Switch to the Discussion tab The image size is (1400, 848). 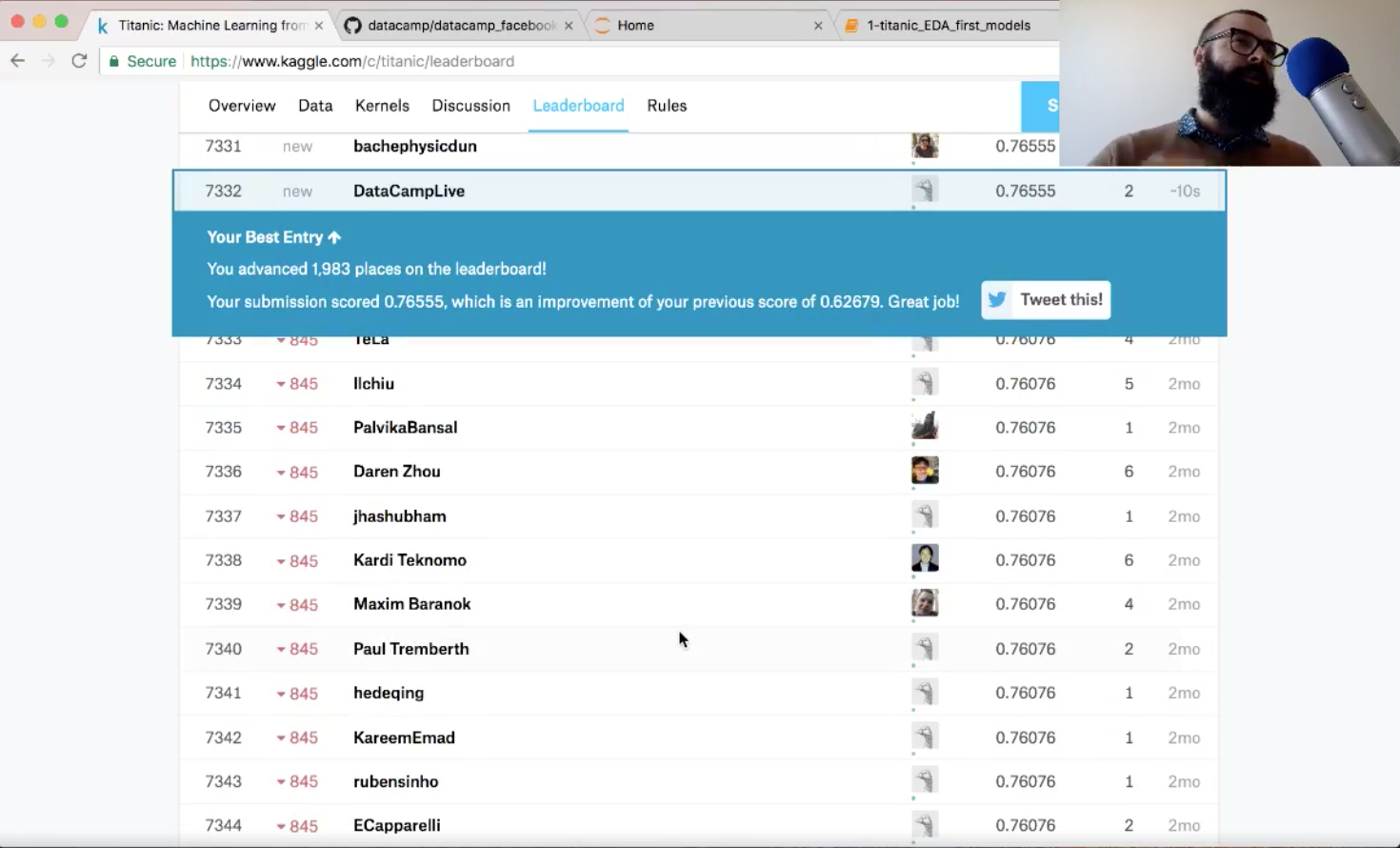pos(470,106)
